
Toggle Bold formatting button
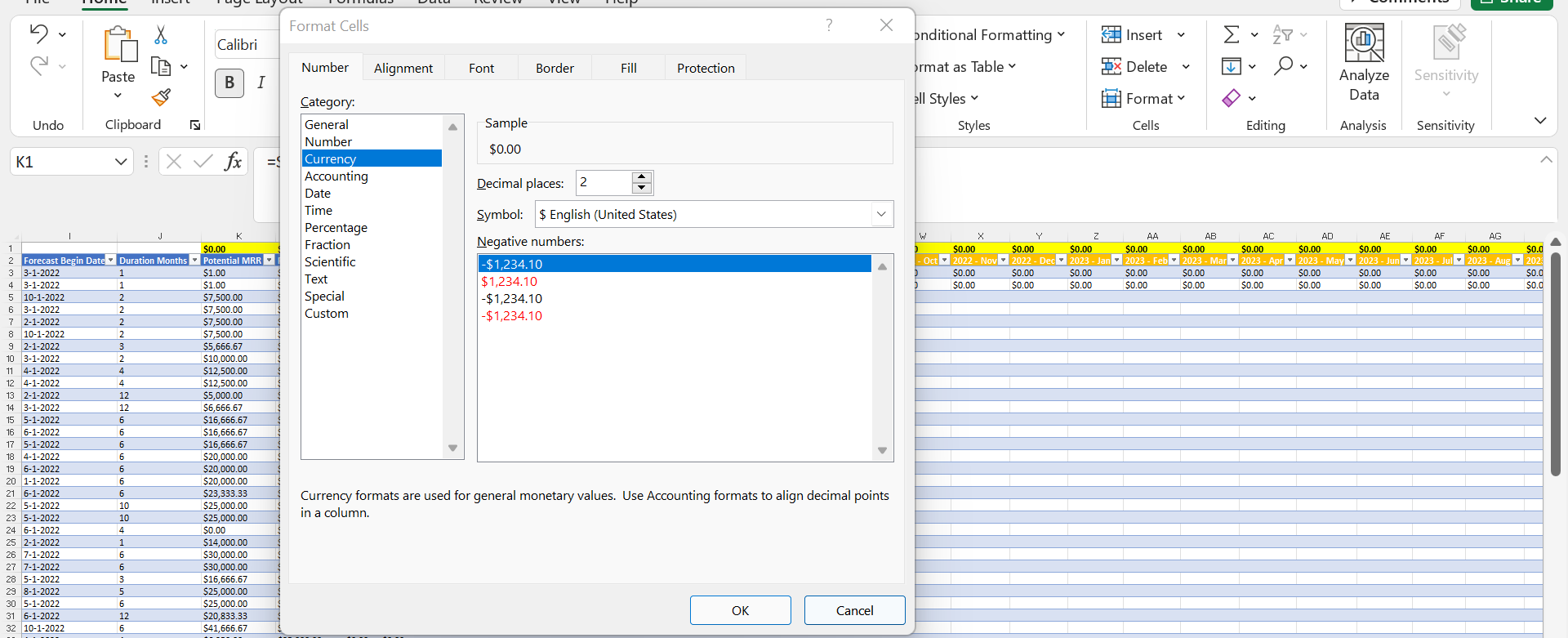(x=229, y=83)
